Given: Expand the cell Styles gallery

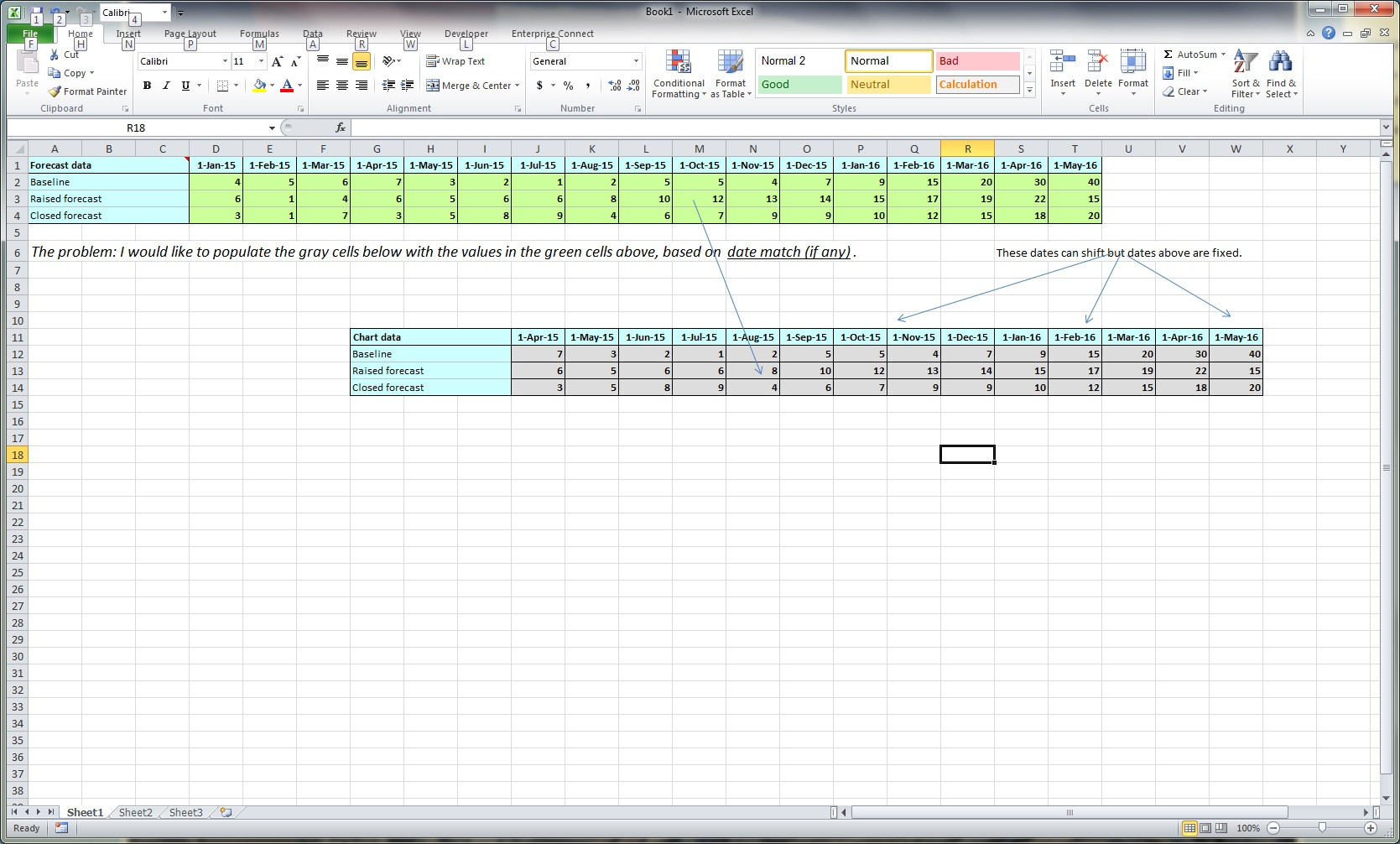Looking at the screenshot, I should pos(1030,90).
